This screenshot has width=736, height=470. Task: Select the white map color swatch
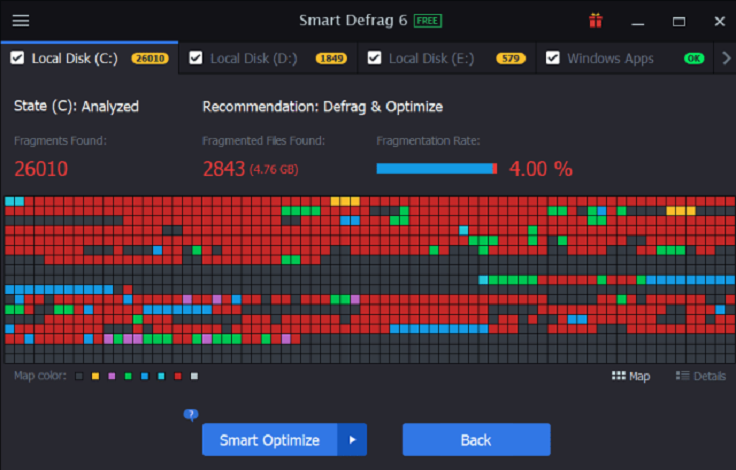pyautogui.click(x=194, y=376)
